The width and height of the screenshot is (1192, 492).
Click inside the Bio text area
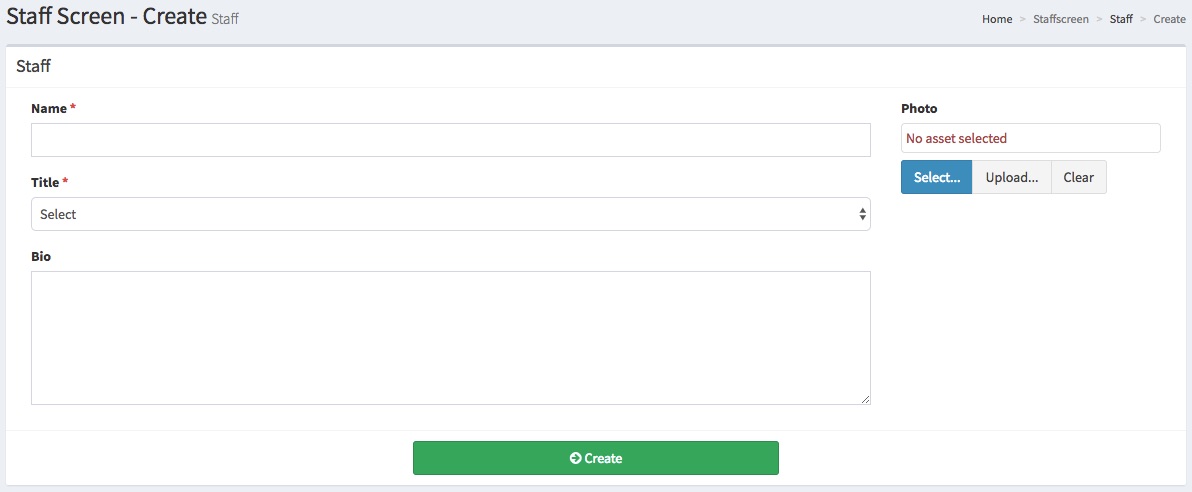pos(450,338)
